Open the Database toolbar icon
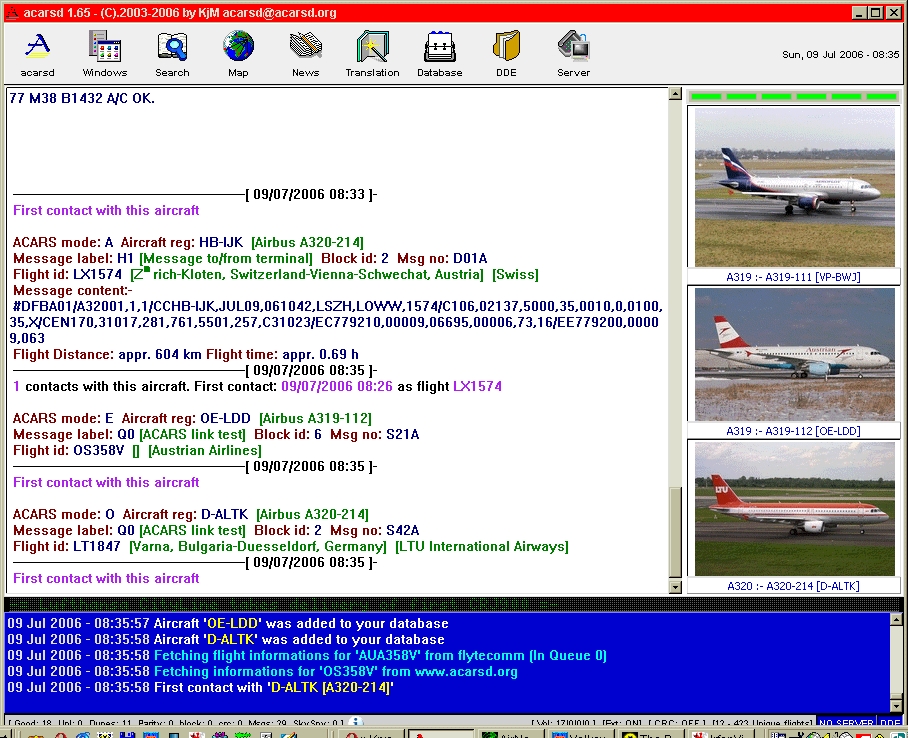The image size is (908, 738). tap(440, 54)
